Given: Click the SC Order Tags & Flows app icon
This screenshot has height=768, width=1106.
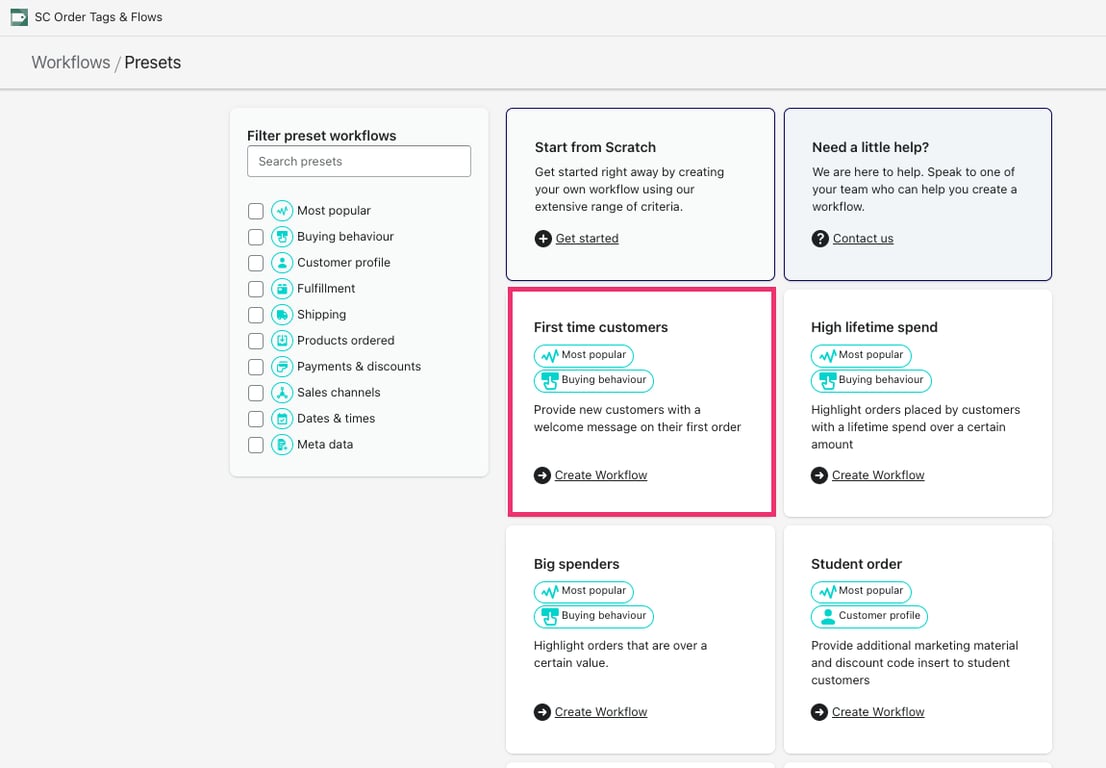Looking at the screenshot, I should click(19, 17).
